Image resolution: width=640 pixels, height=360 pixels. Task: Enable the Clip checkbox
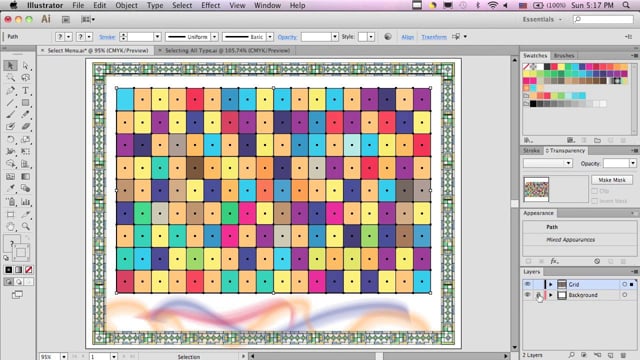[x=595, y=191]
